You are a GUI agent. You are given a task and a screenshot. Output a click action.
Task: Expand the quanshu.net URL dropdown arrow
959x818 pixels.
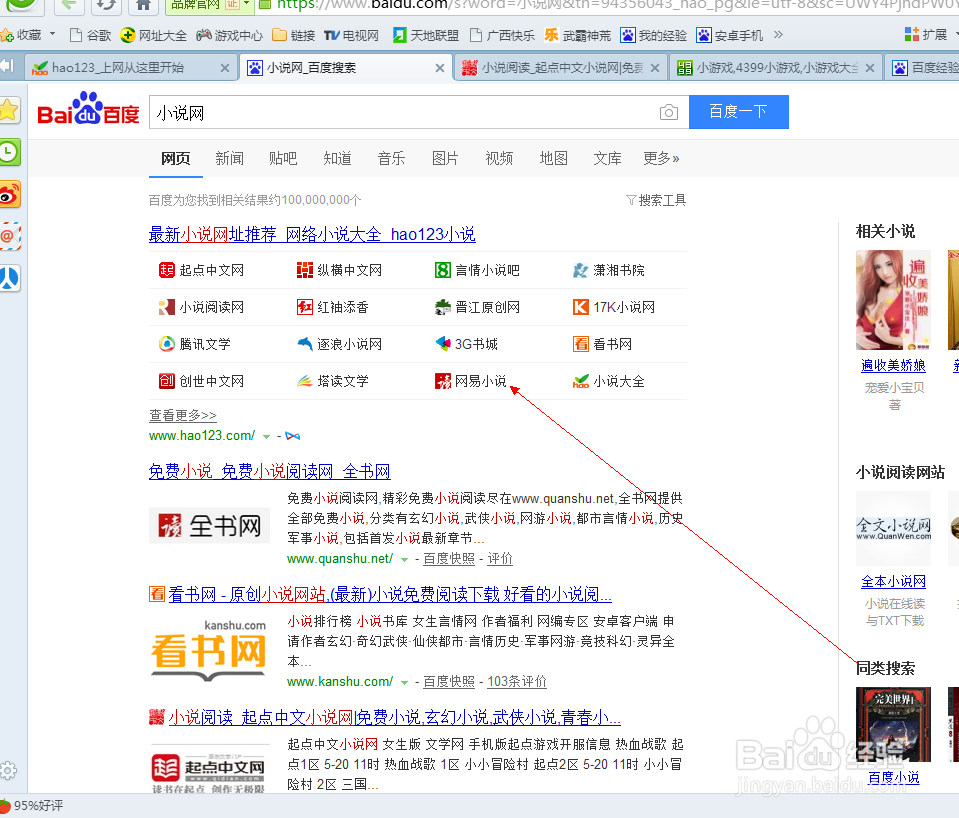coord(404,559)
